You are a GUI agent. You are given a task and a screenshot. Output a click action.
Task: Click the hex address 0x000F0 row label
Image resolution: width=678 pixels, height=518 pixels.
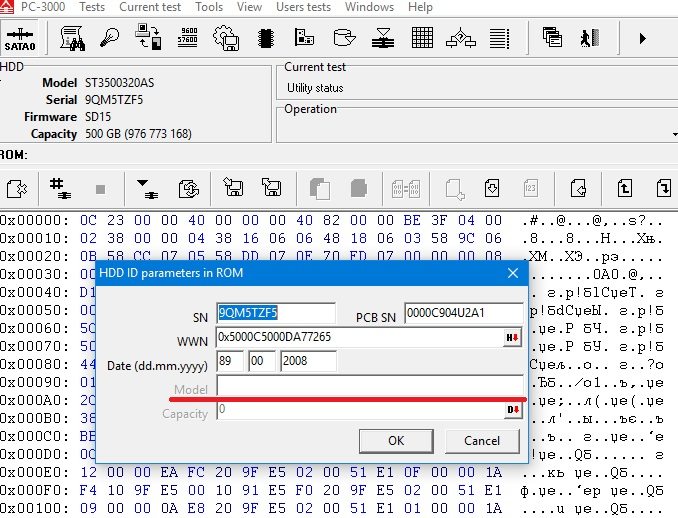(x=35, y=490)
